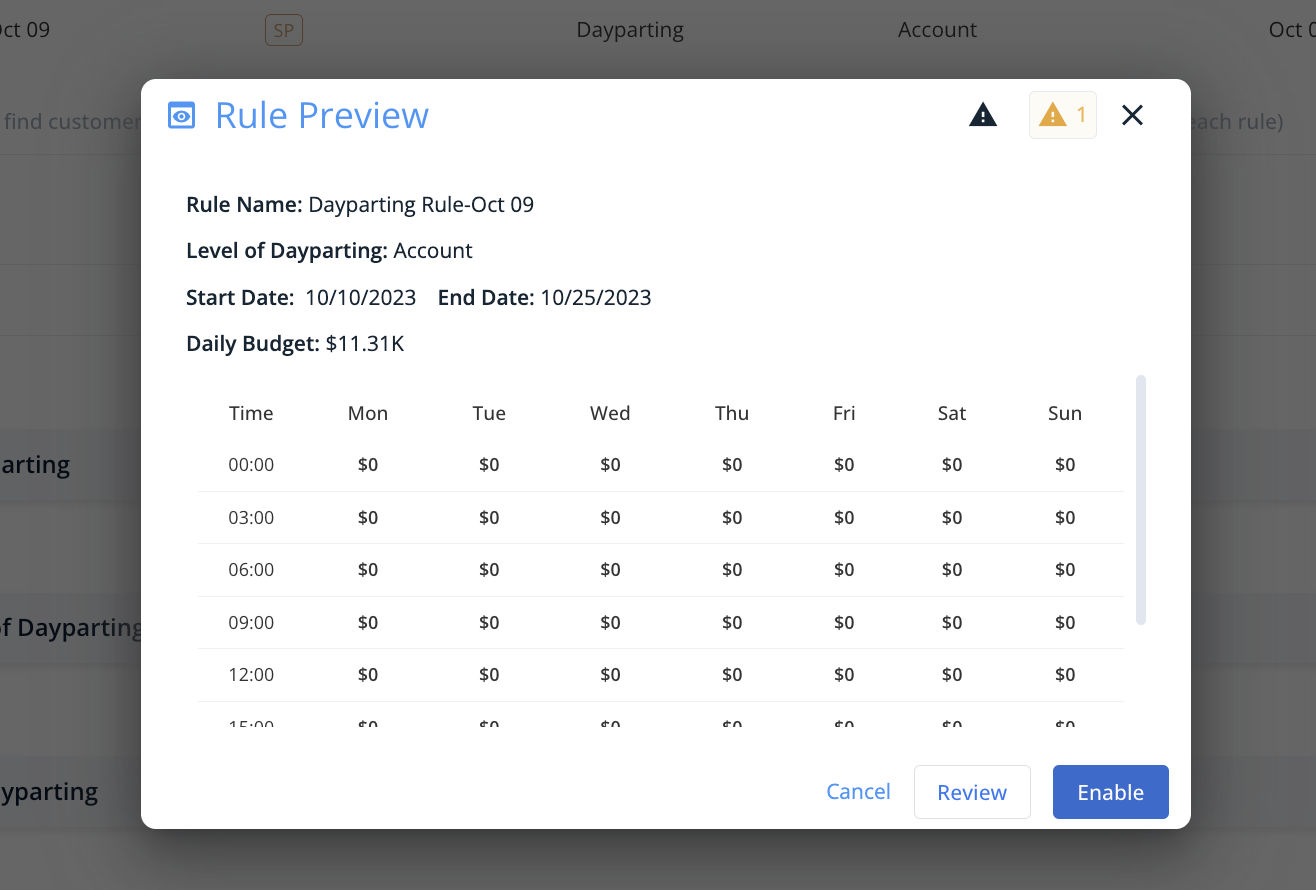Click the Fri column header
The width and height of the screenshot is (1316, 890).
click(844, 413)
